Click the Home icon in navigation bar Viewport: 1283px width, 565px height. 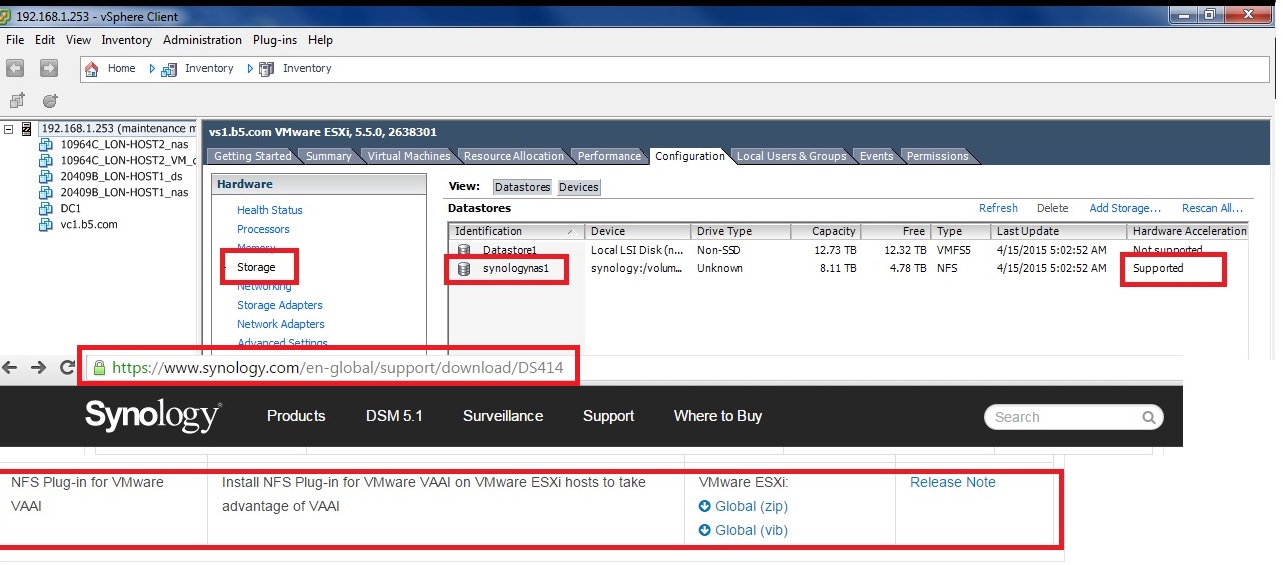92,68
